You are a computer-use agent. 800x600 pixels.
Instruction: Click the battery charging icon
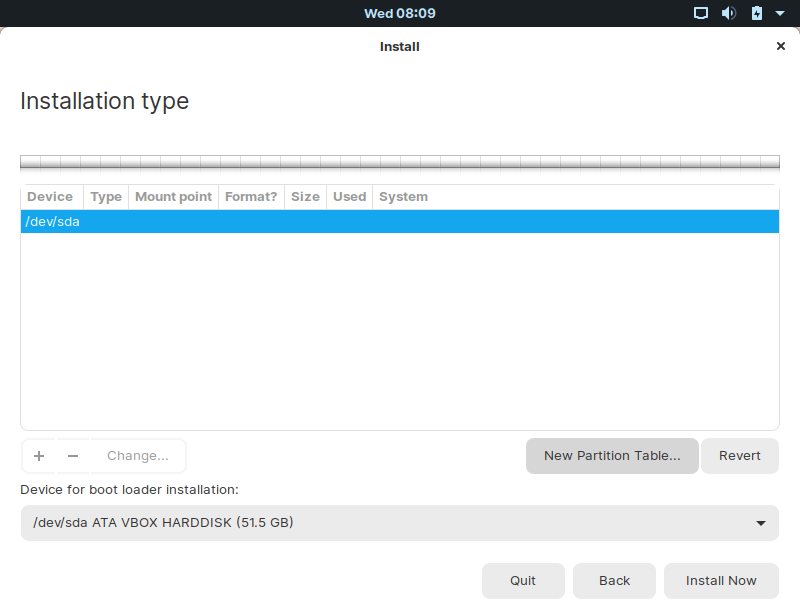pyautogui.click(x=756, y=14)
